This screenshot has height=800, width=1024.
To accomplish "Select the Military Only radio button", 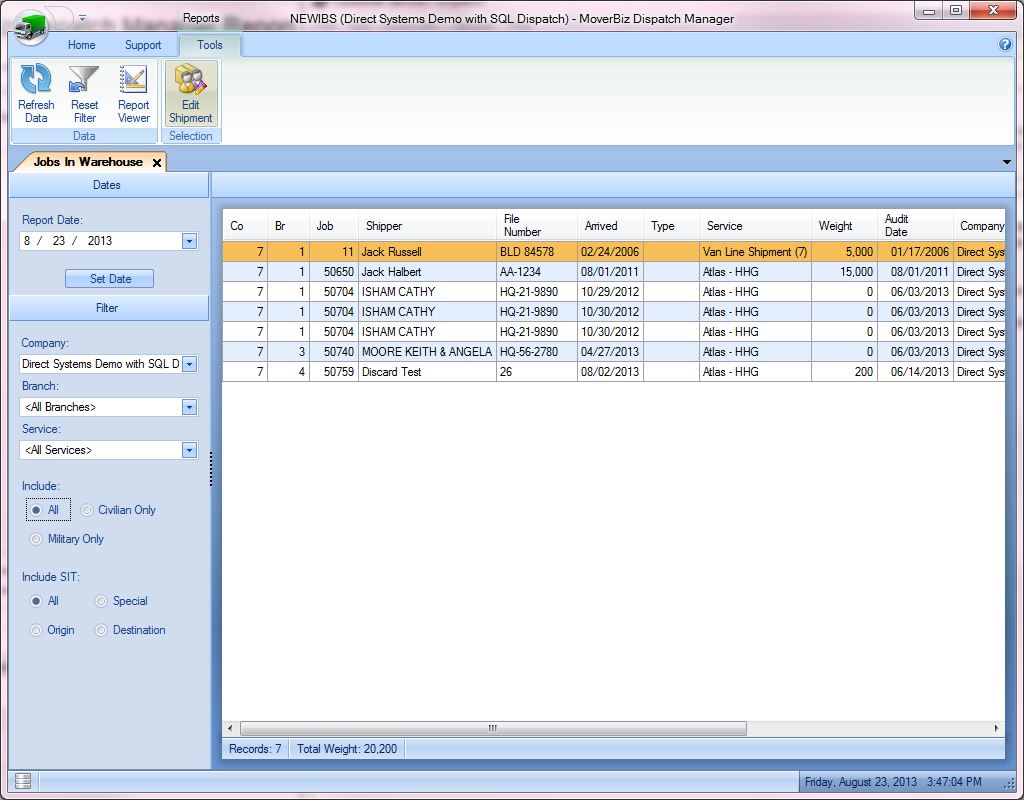I will (37, 539).
